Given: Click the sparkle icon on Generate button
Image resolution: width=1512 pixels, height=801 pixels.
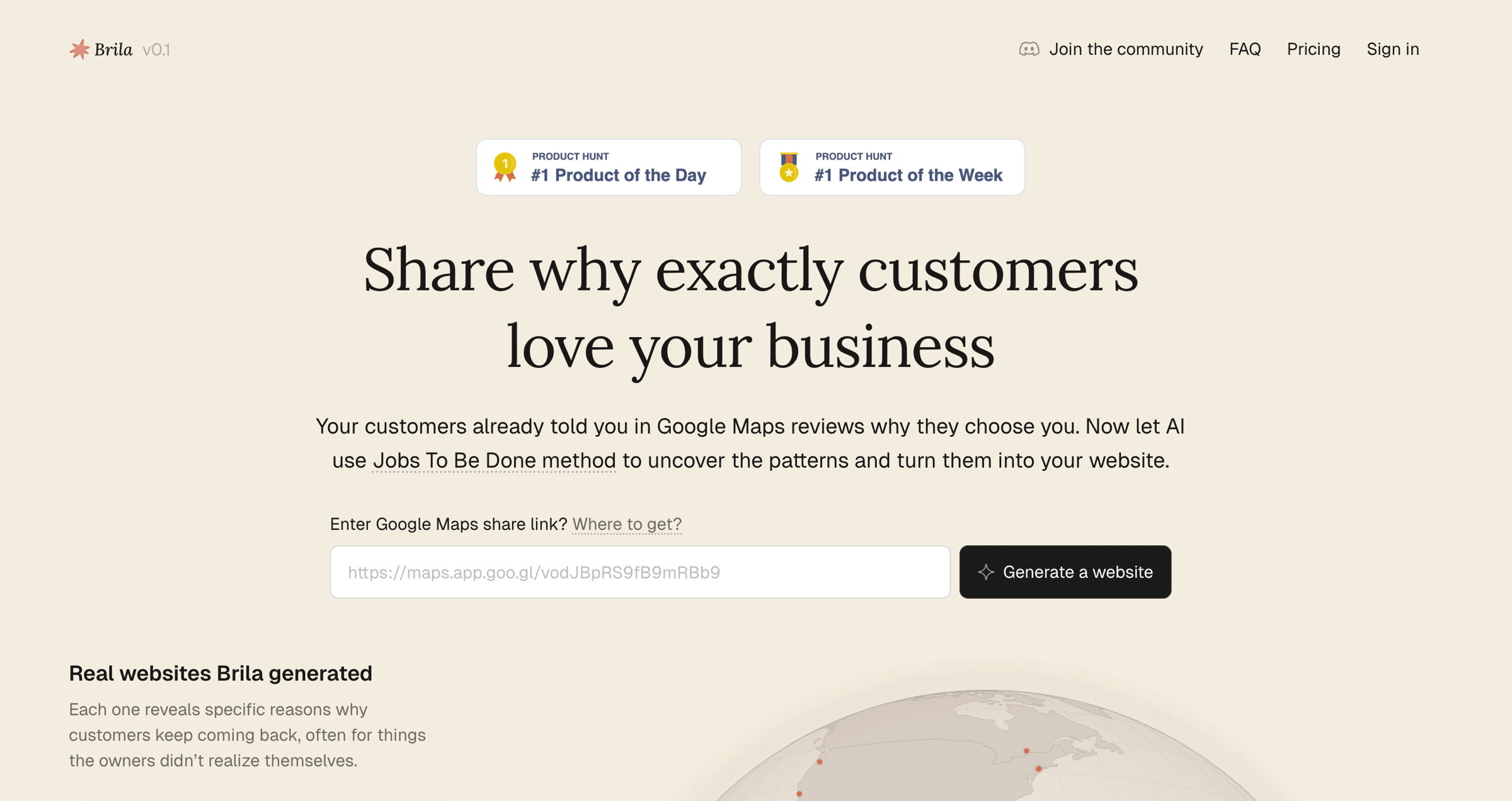Looking at the screenshot, I should [x=986, y=572].
